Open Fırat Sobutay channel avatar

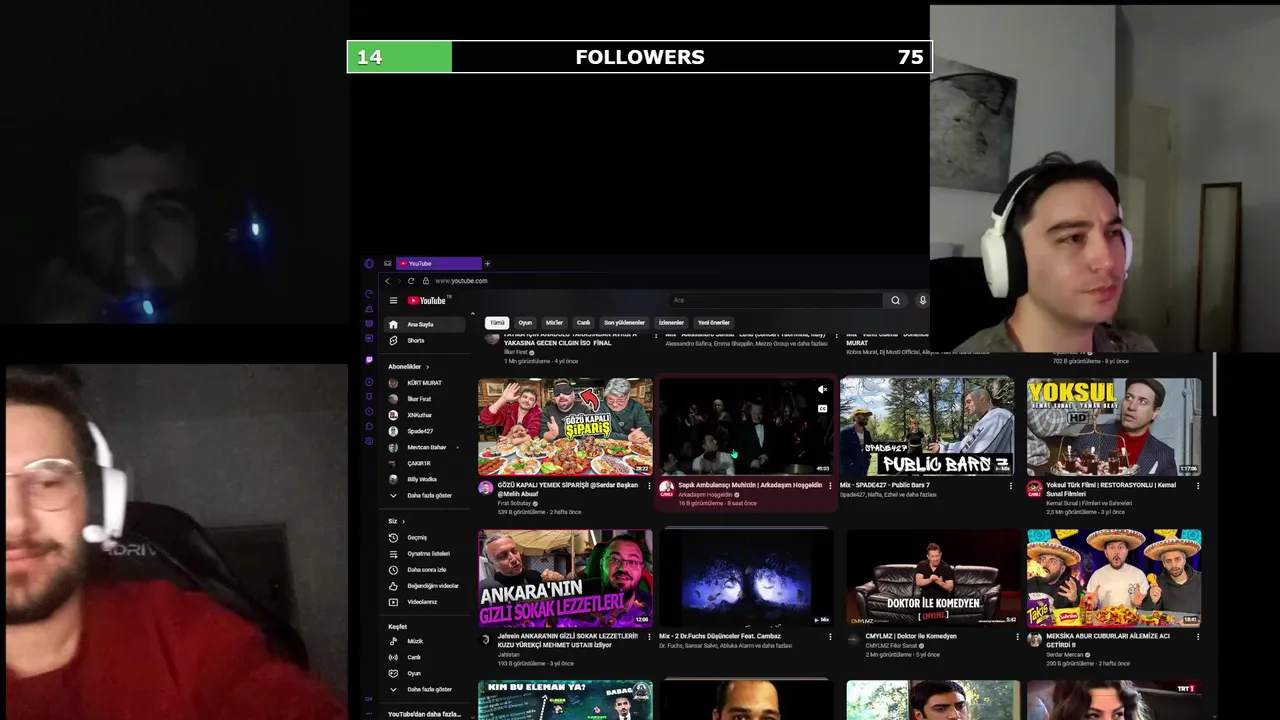coord(485,488)
